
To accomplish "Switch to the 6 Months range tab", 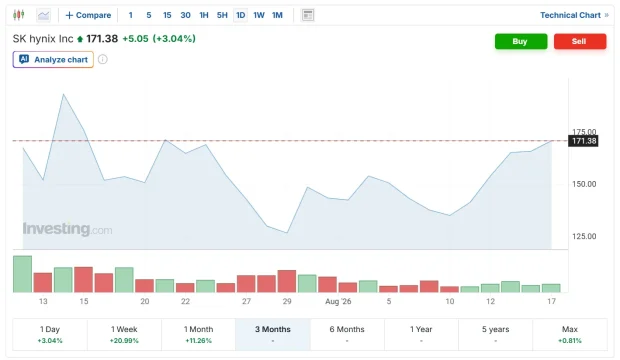I will pos(347,334).
